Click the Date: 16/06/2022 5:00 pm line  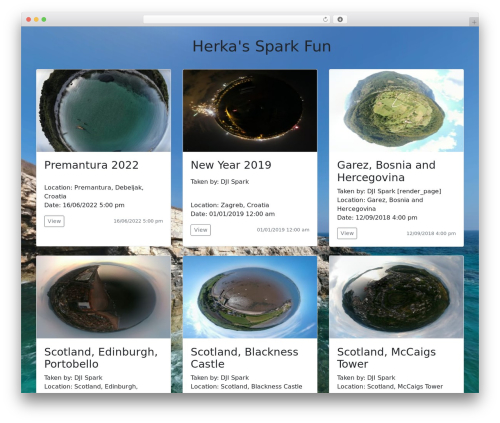click(84, 205)
